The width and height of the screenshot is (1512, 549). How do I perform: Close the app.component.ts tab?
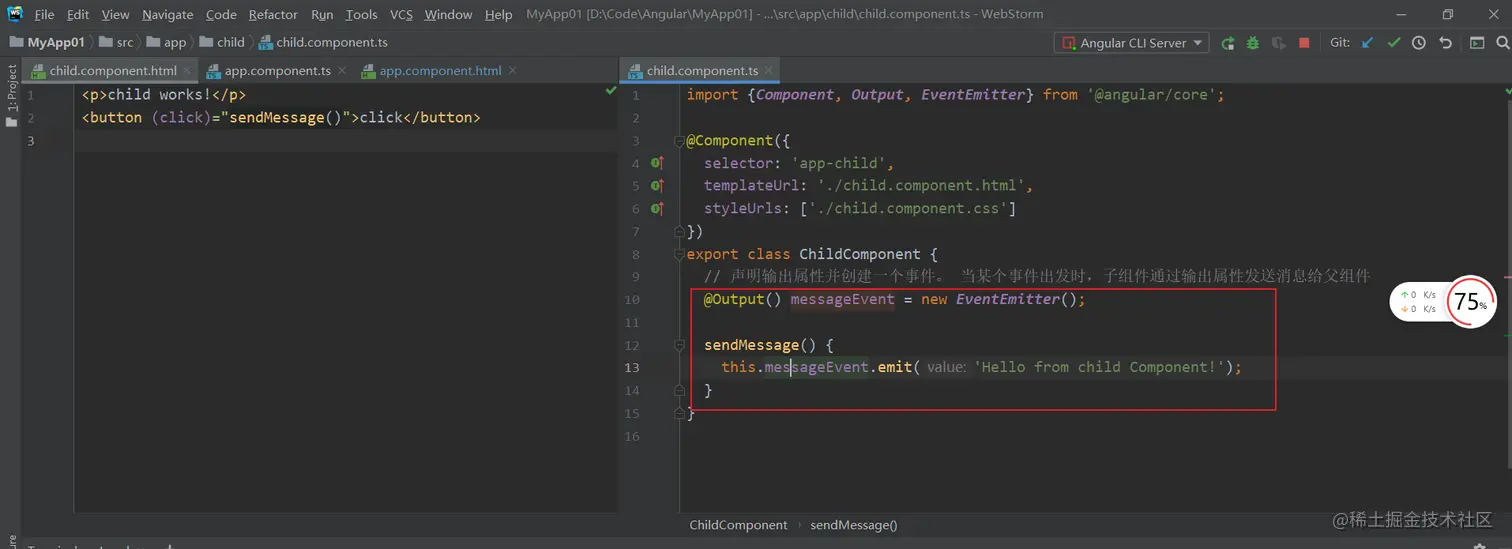click(342, 71)
